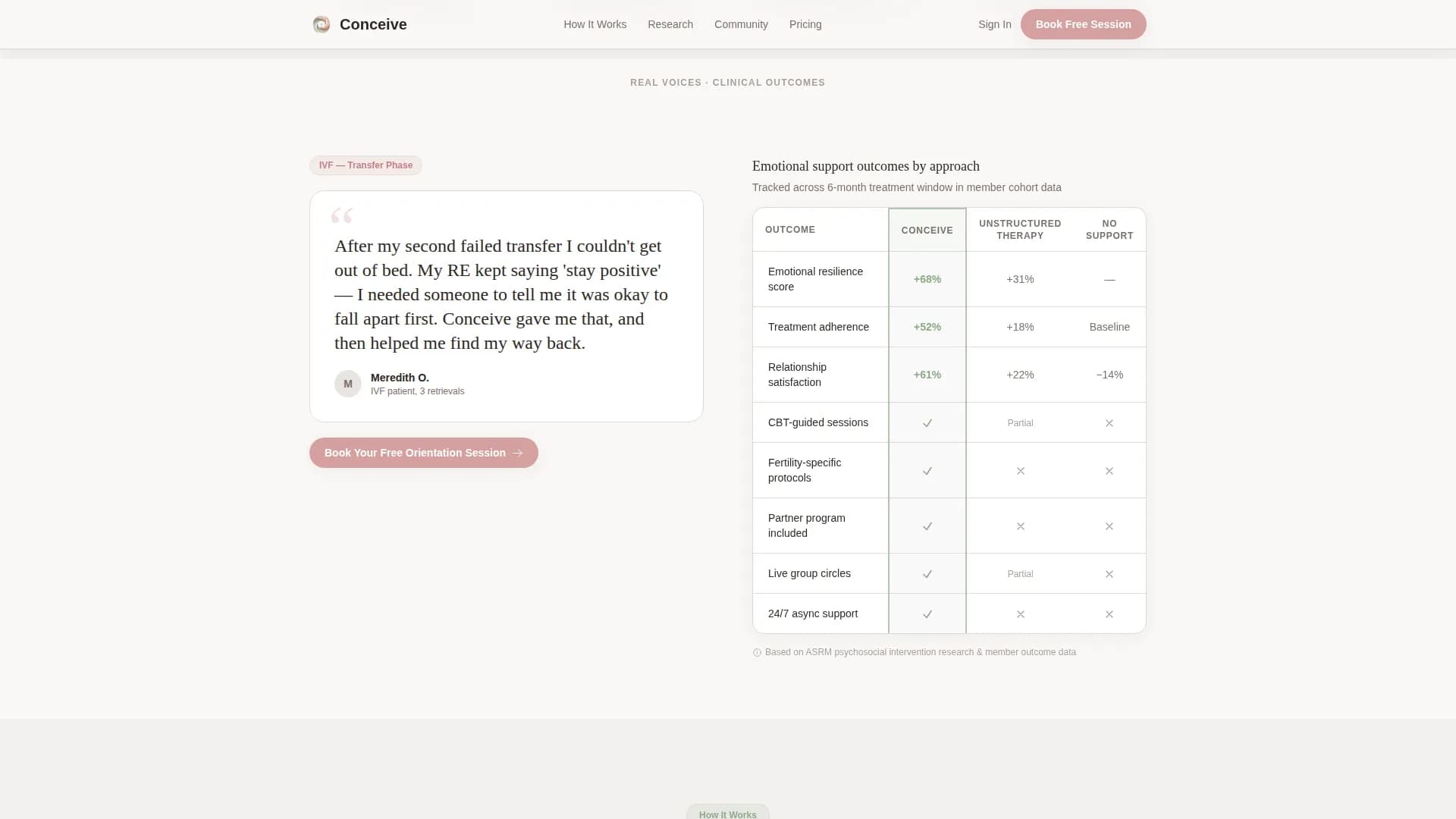The image size is (1456, 819).
Task: Click Unstructured Therapy X for Partner program
Action: (1021, 526)
